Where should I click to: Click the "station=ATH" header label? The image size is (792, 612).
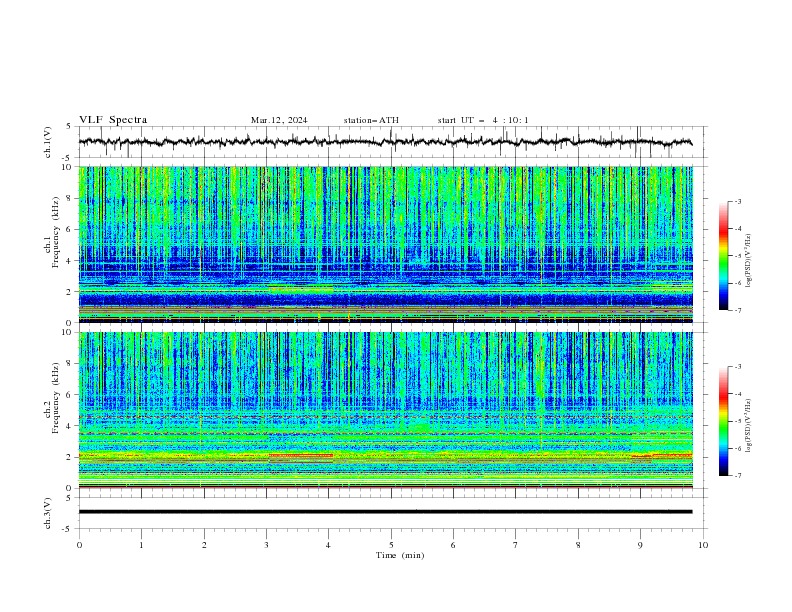click(371, 120)
